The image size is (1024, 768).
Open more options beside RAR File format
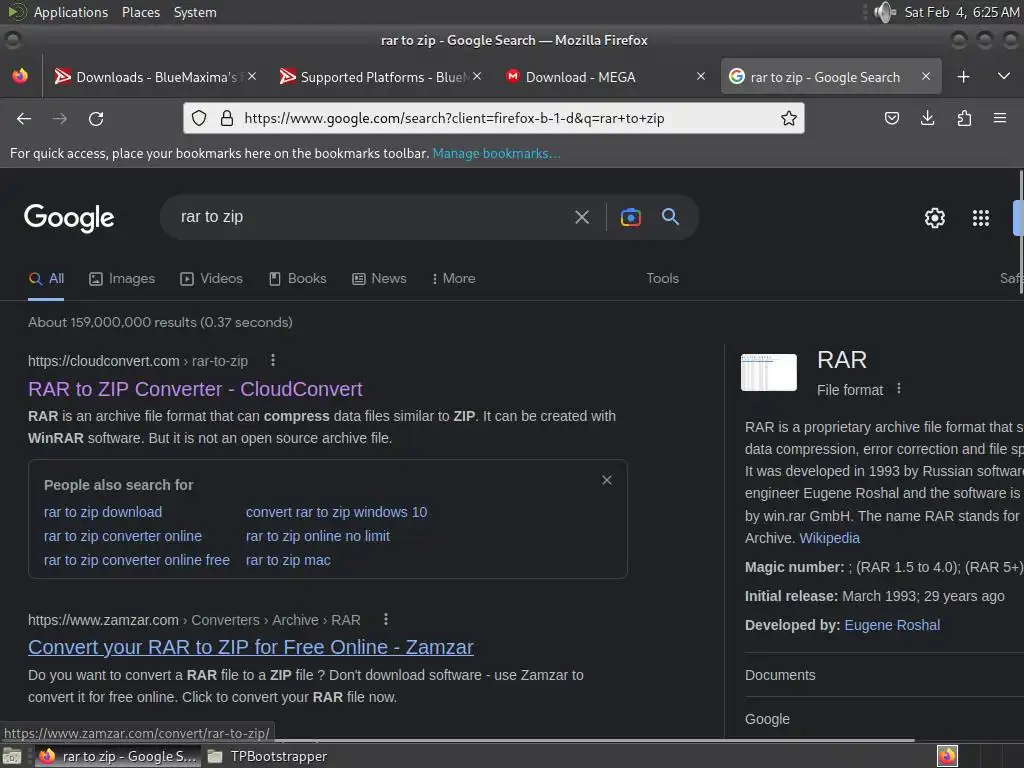pos(899,389)
